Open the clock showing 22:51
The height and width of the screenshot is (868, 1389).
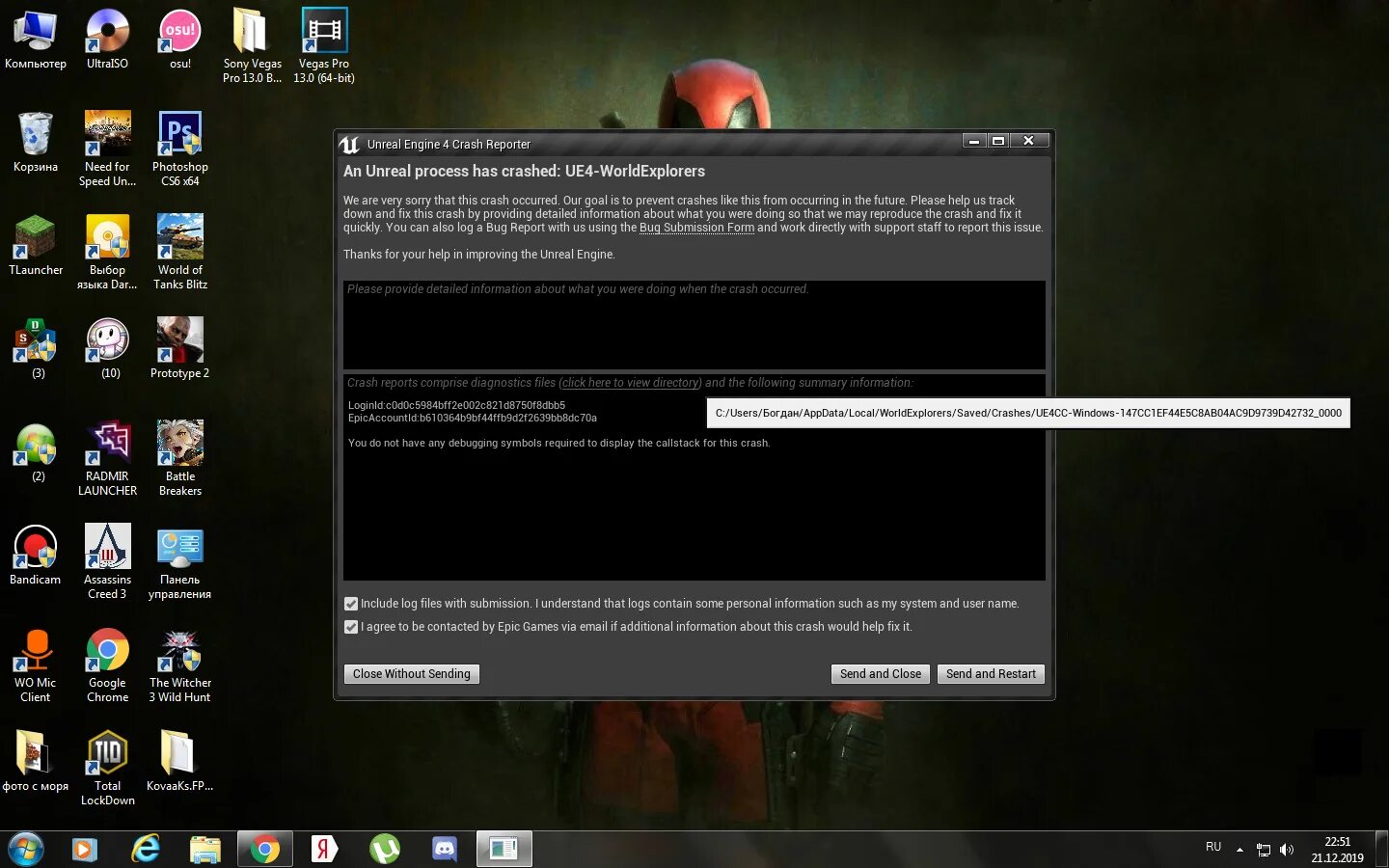tap(1337, 850)
